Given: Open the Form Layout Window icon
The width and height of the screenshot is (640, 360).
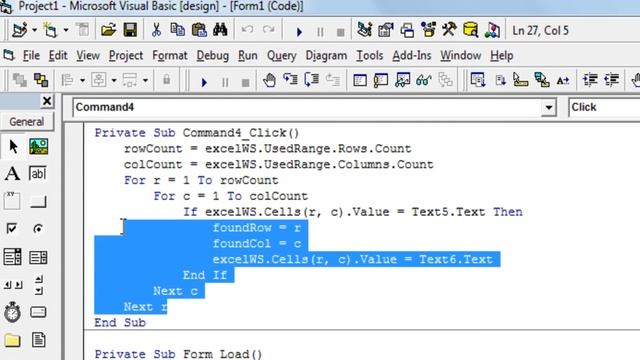Looking at the screenshot, I should (x=407, y=31).
